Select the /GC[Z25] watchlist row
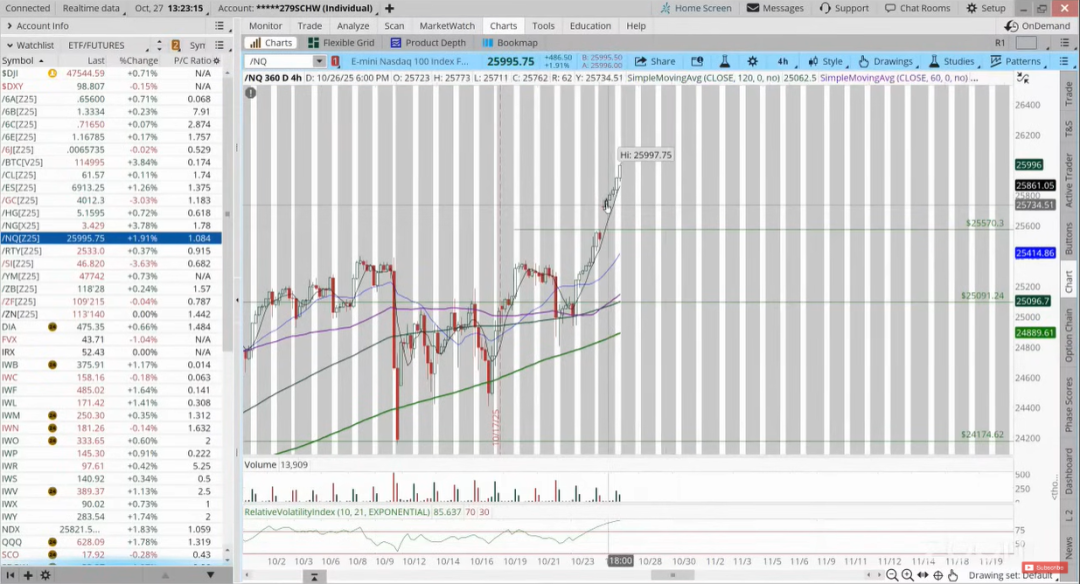The image size is (1080, 584). pyautogui.click(x=111, y=200)
